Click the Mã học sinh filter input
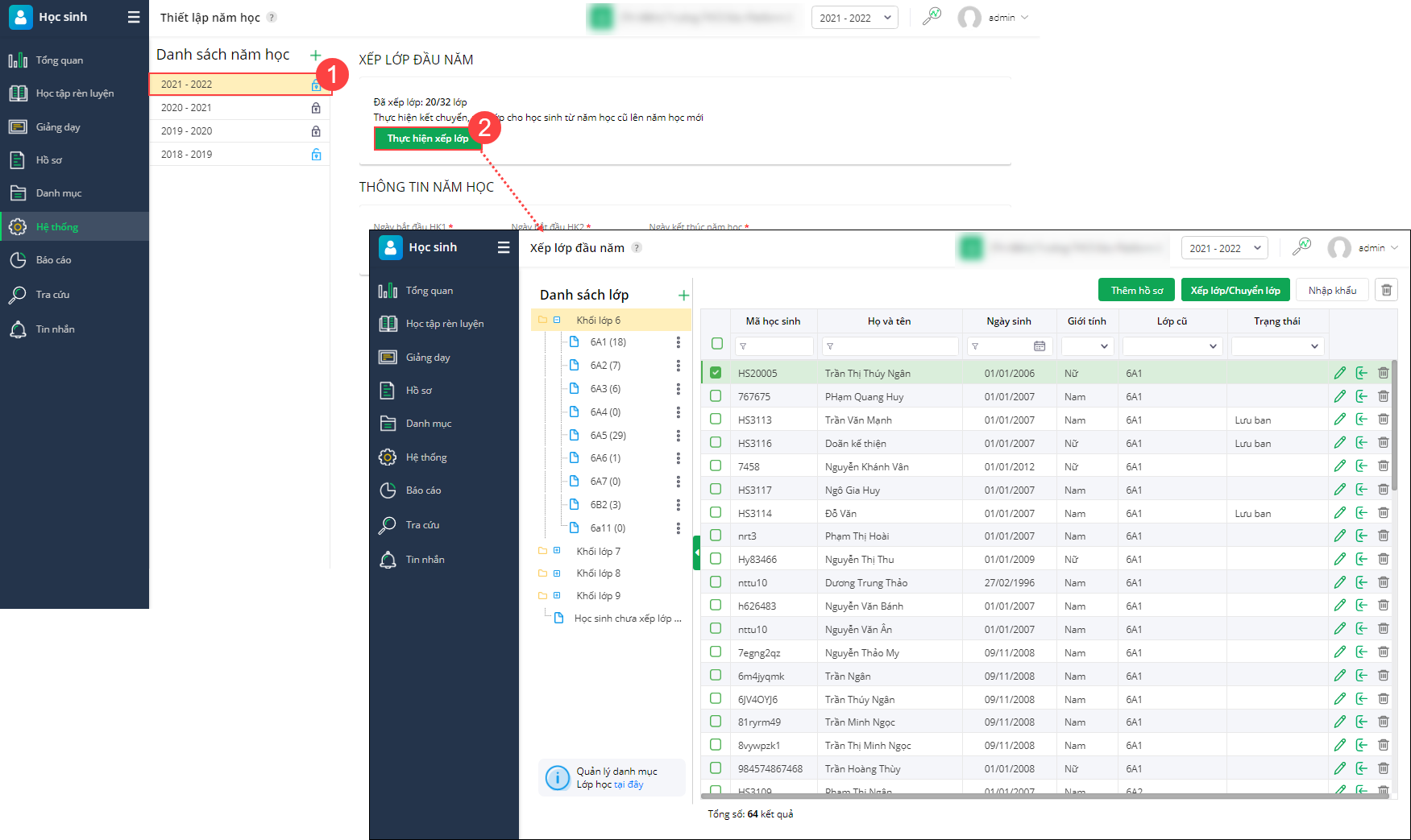Image resolution: width=1411 pixels, height=840 pixels. (x=774, y=346)
